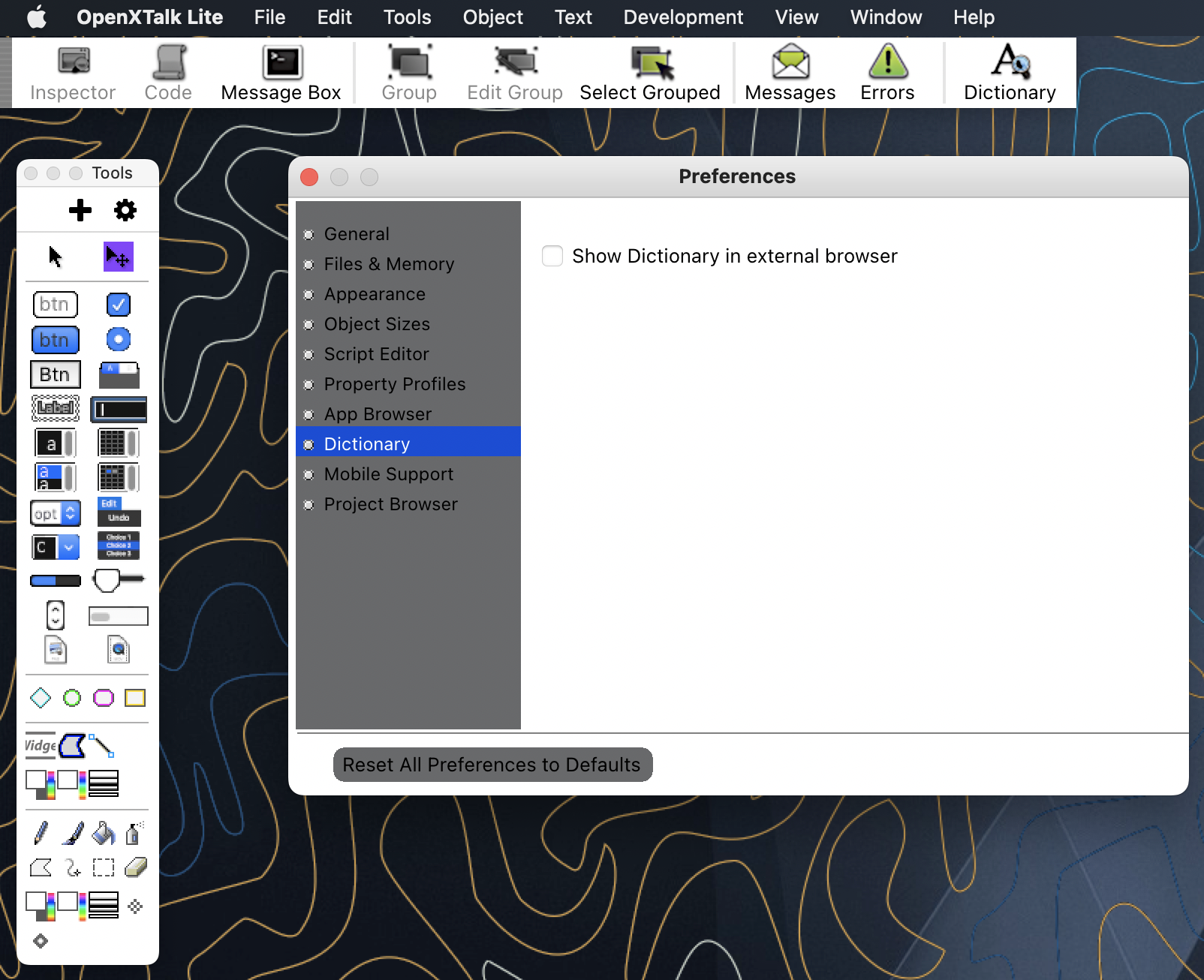The width and height of the screenshot is (1204, 980).
Task: Pick the Label field object
Action: coord(56,408)
